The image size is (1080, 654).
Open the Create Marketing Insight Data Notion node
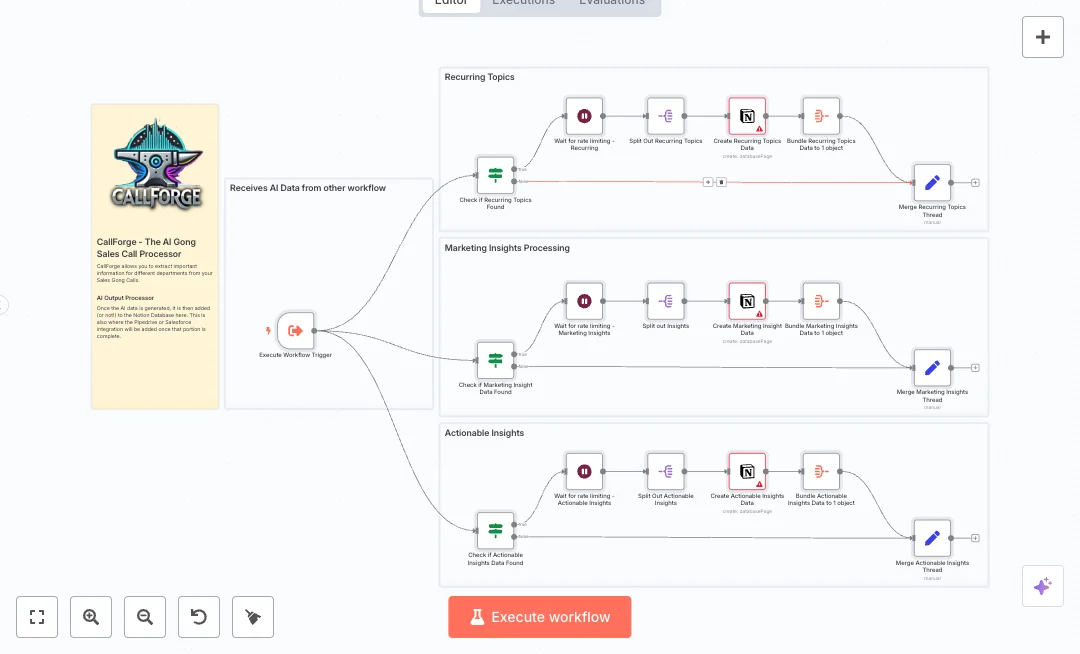(747, 301)
